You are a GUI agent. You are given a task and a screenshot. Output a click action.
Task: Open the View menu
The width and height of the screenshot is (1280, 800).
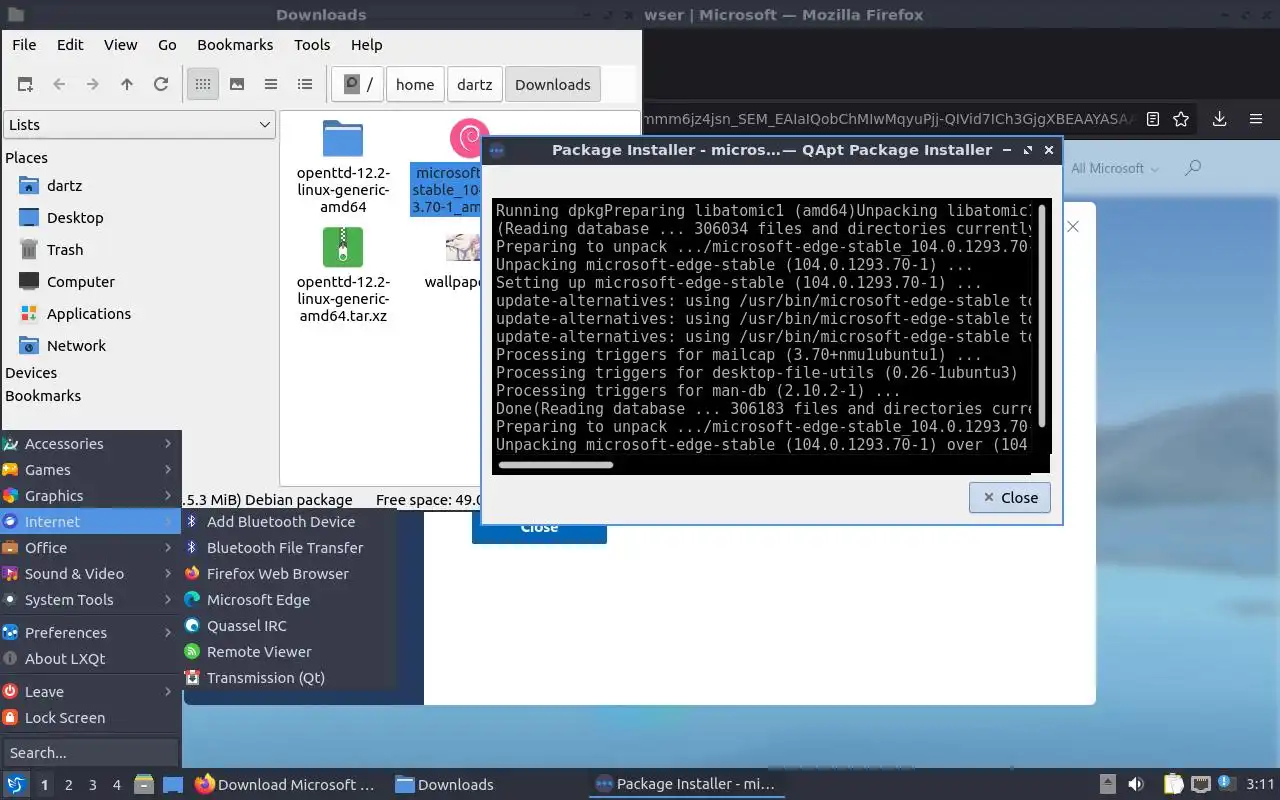[x=121, y=44]
